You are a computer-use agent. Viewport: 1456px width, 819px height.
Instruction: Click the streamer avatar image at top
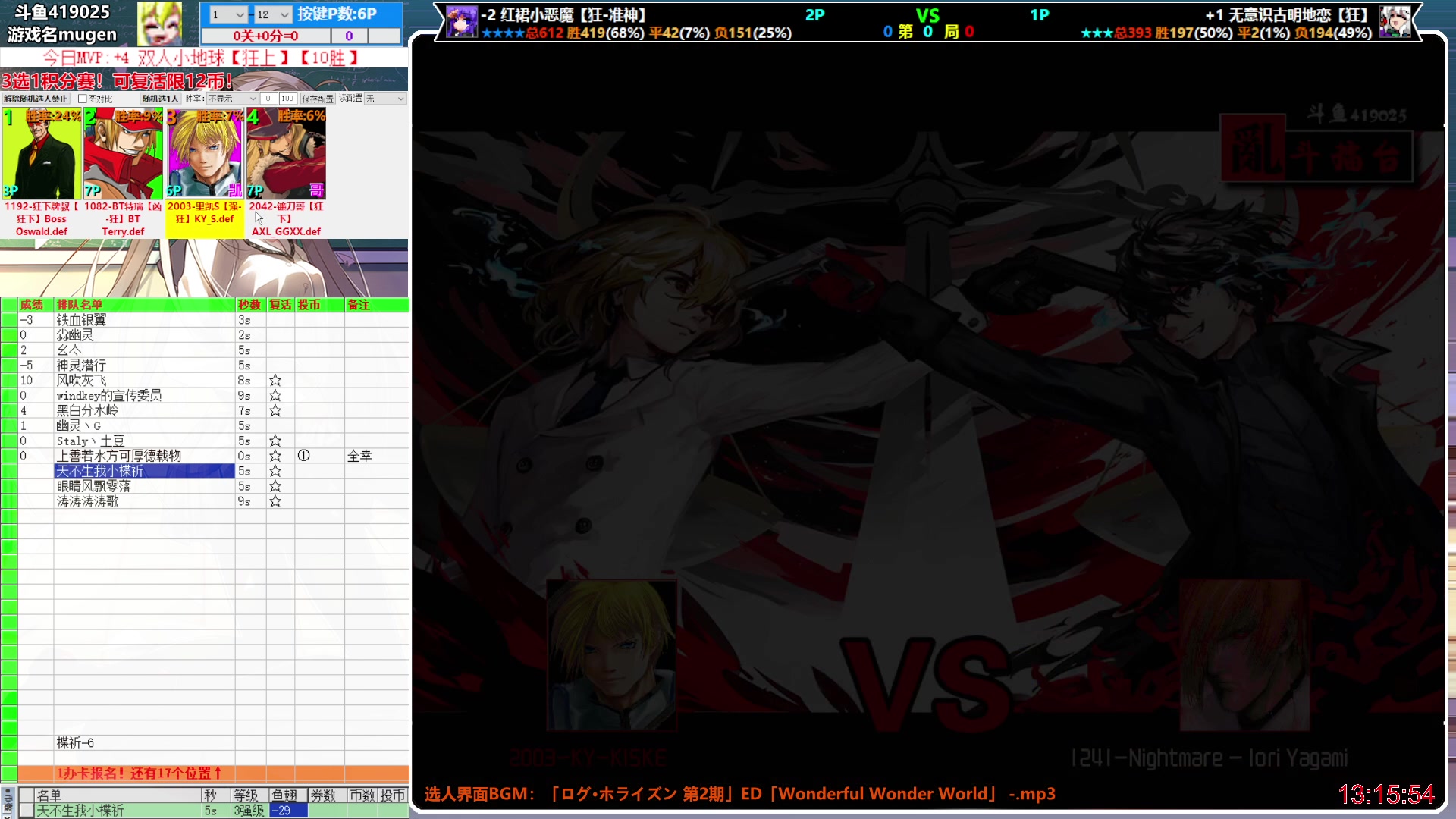click(159, 24)
